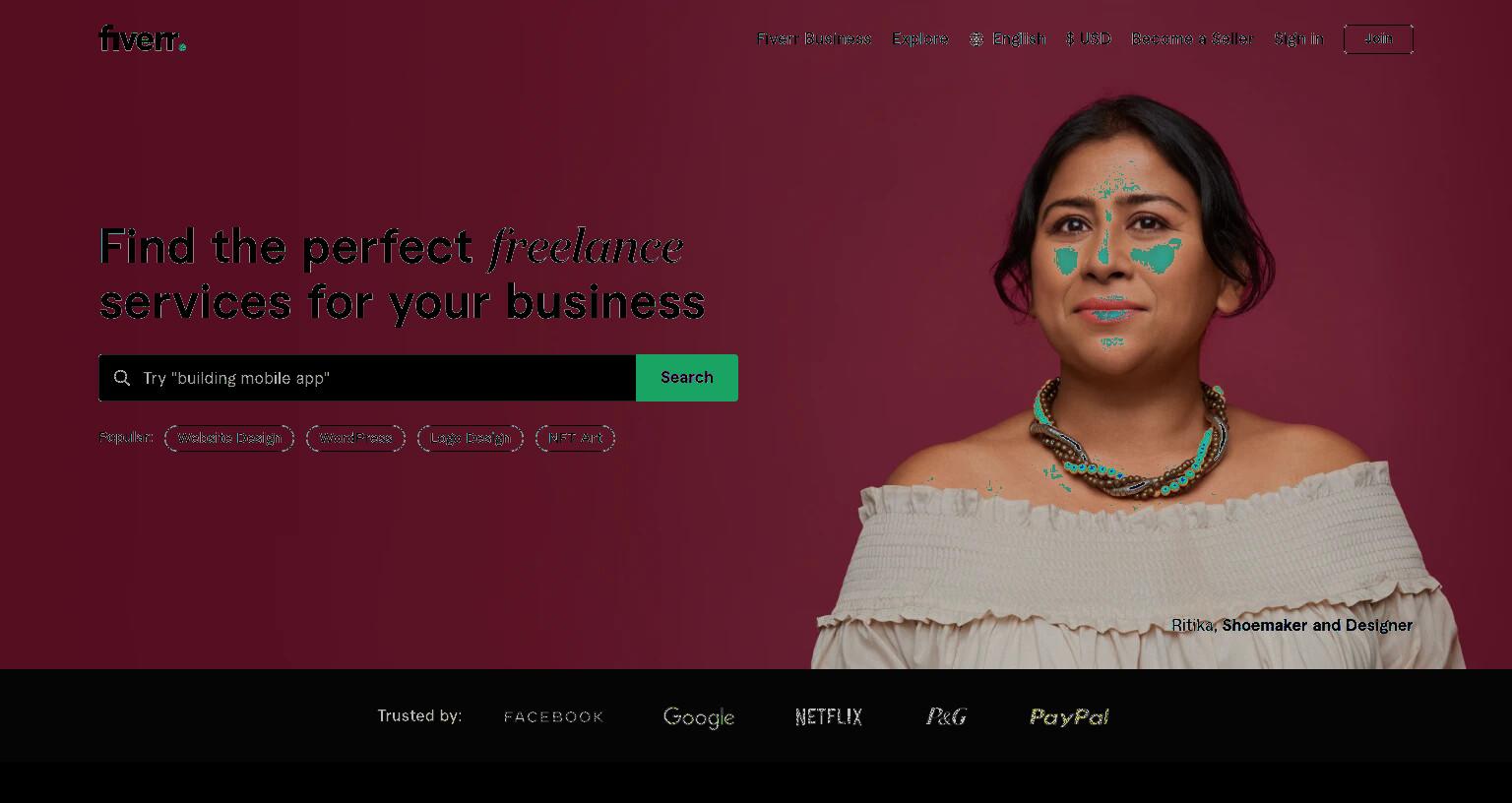
Task: Select the WordPress popular tag
Action: point(355,439)
